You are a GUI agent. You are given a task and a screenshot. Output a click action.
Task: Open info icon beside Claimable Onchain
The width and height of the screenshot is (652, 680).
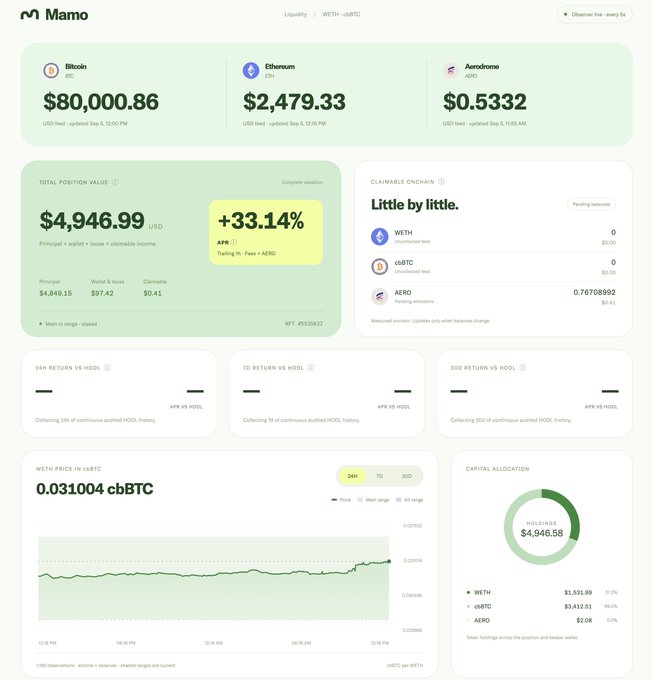[441, 182]
